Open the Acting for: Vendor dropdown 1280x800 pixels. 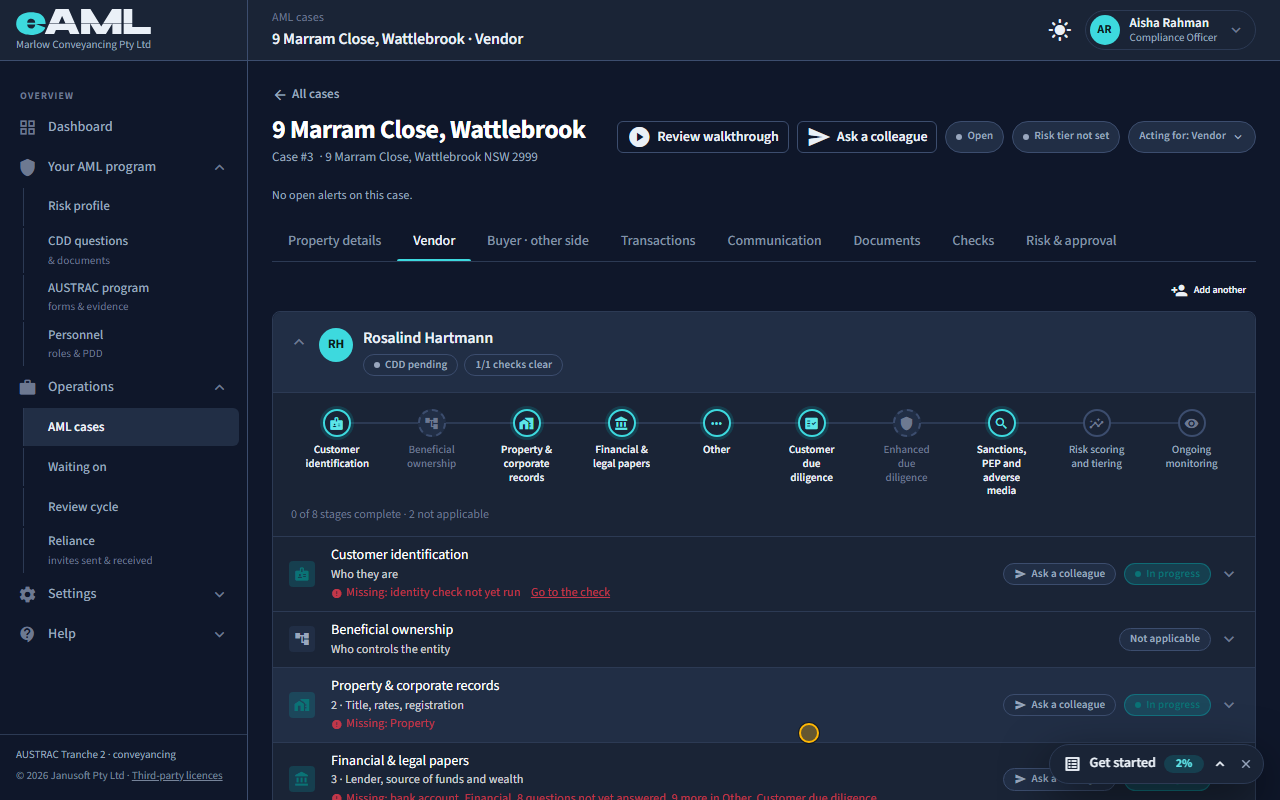(1192, 137)
